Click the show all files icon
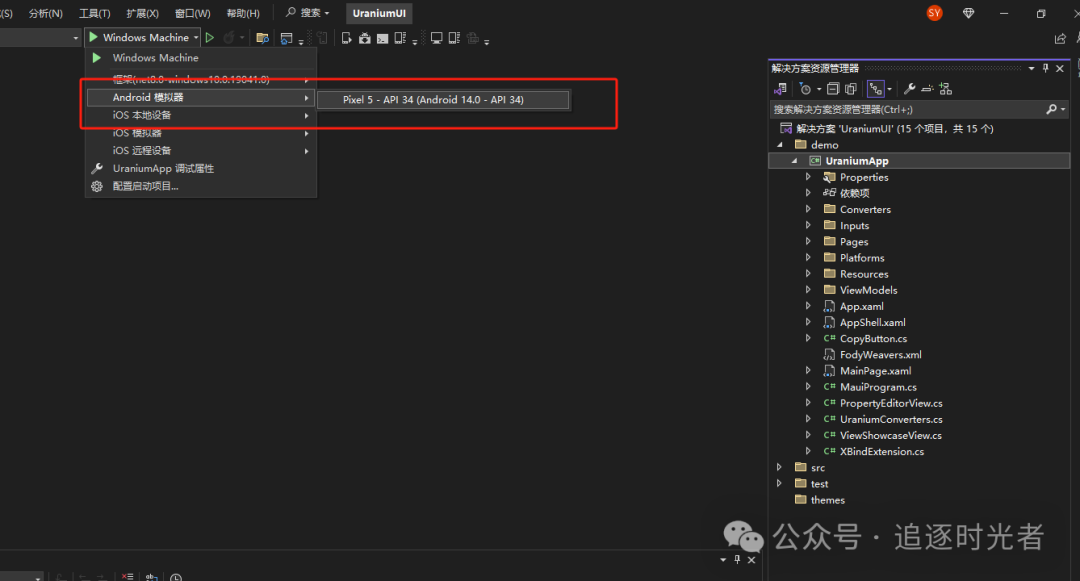 851,89
